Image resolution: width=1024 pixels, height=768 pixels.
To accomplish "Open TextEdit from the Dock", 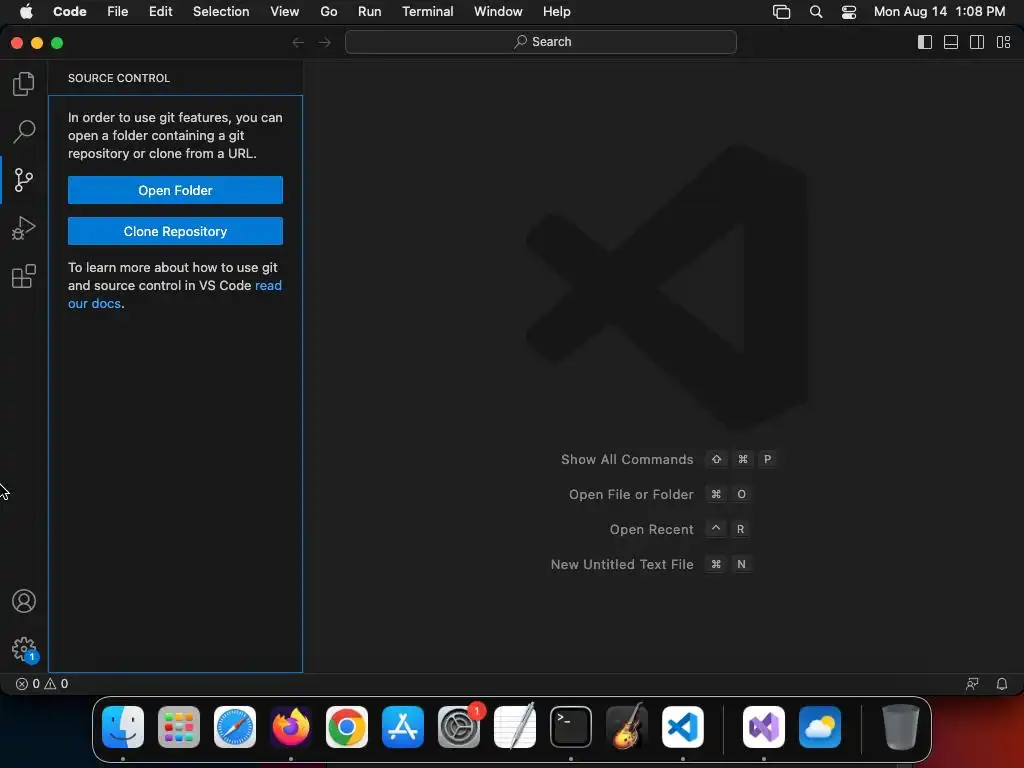I will click(515, 727).
